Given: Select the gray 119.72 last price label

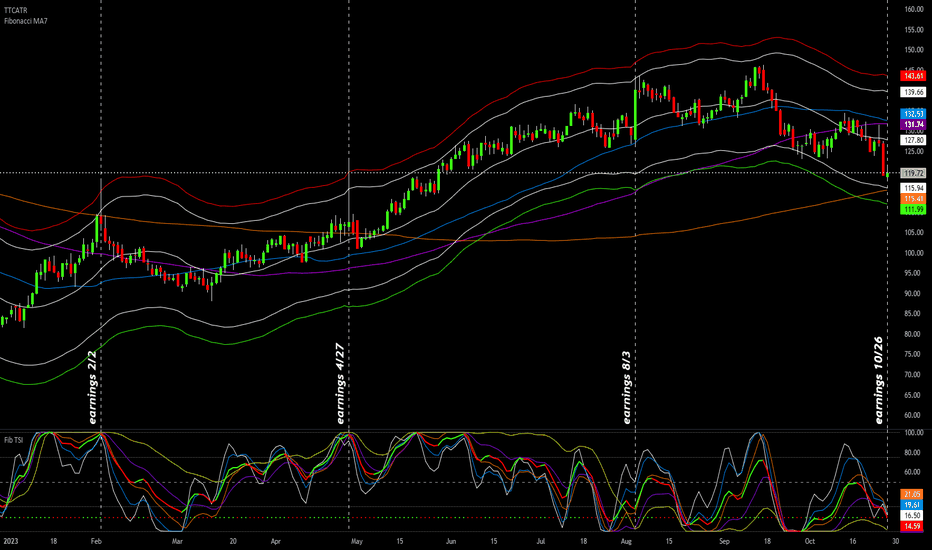Looking at the screenshot, I should (914, 174).
